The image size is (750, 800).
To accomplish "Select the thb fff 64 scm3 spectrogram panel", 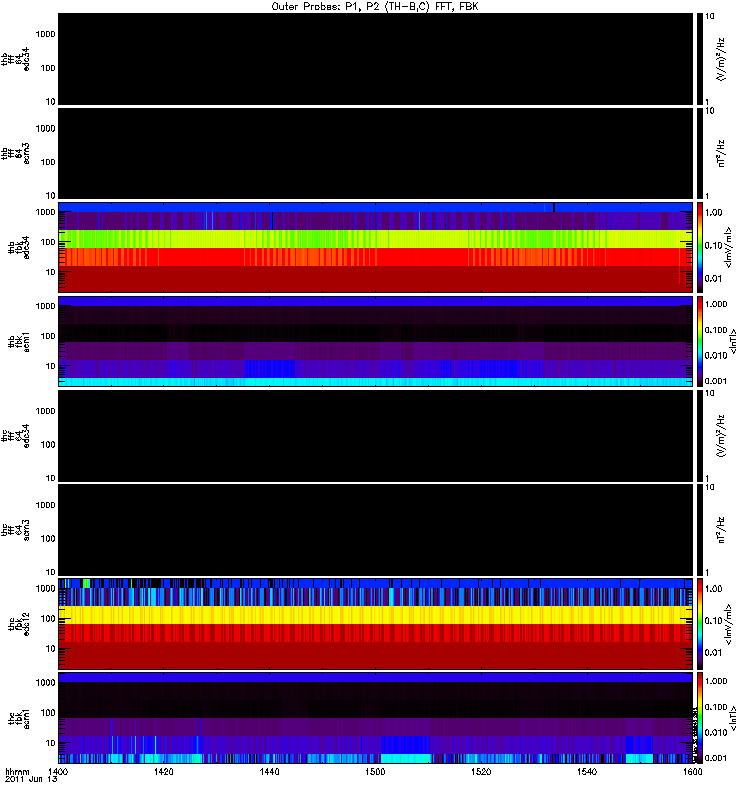I will coord(375,153).
